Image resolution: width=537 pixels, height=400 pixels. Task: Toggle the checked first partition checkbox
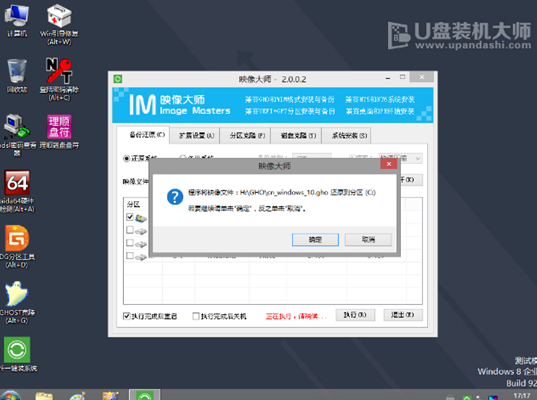click(129, 217)
